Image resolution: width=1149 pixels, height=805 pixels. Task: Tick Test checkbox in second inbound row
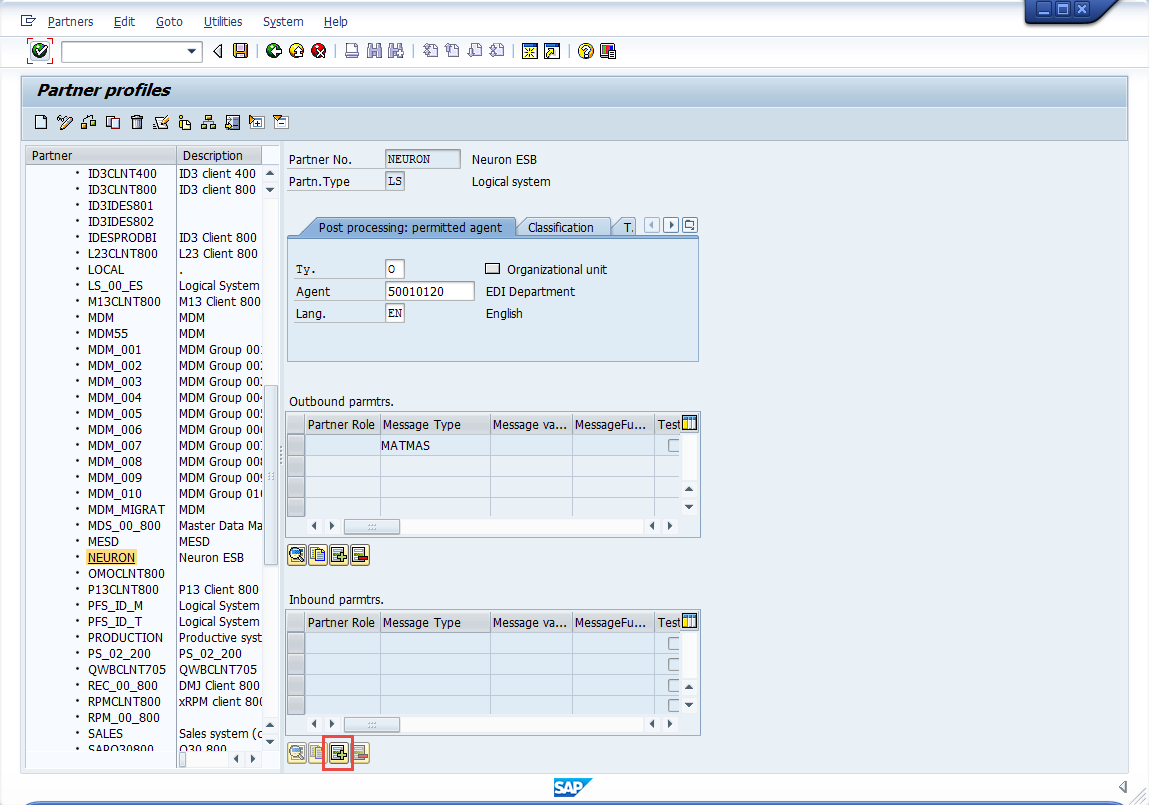tap(673, 664)
